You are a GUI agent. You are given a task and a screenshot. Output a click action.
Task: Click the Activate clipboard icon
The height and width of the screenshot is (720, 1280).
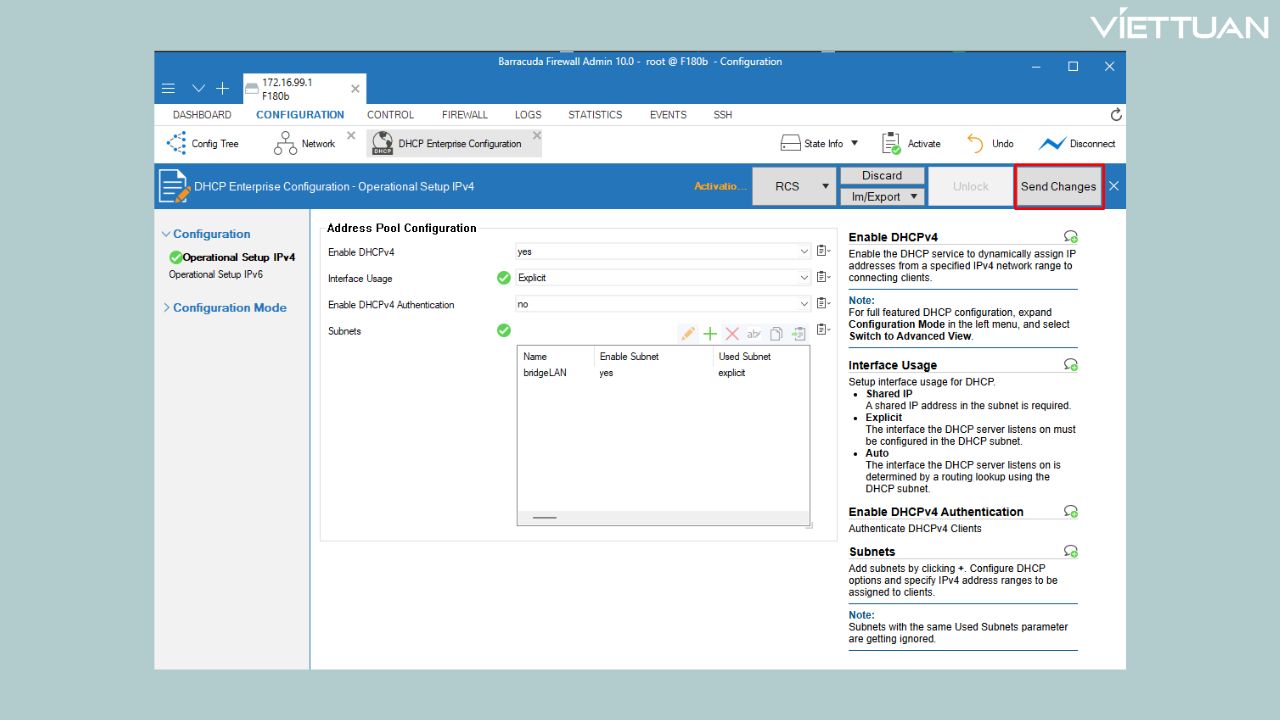click(x=891, y=144)
